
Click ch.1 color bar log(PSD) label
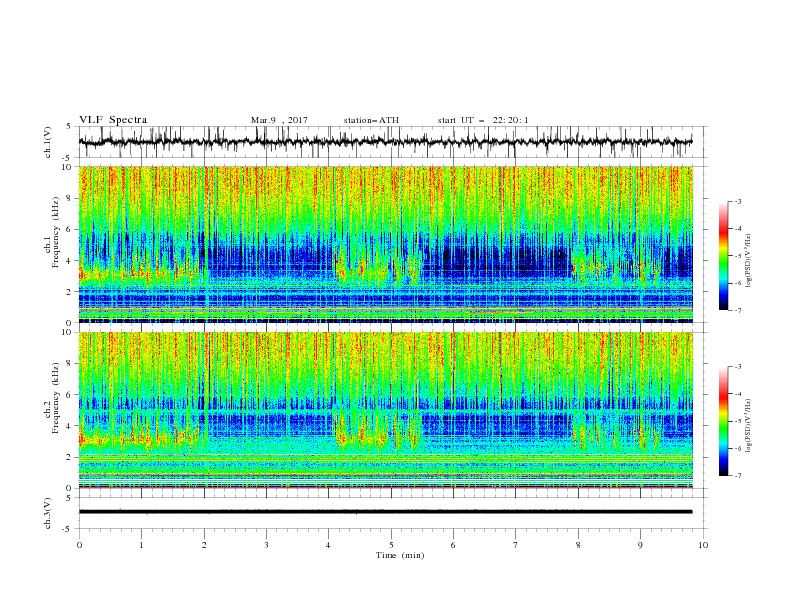[x=749, y=261]
